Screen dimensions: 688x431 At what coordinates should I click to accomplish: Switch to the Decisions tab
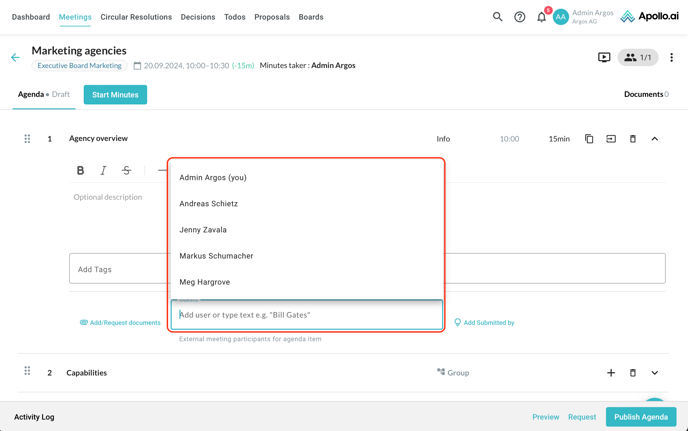tap(198, 17)
